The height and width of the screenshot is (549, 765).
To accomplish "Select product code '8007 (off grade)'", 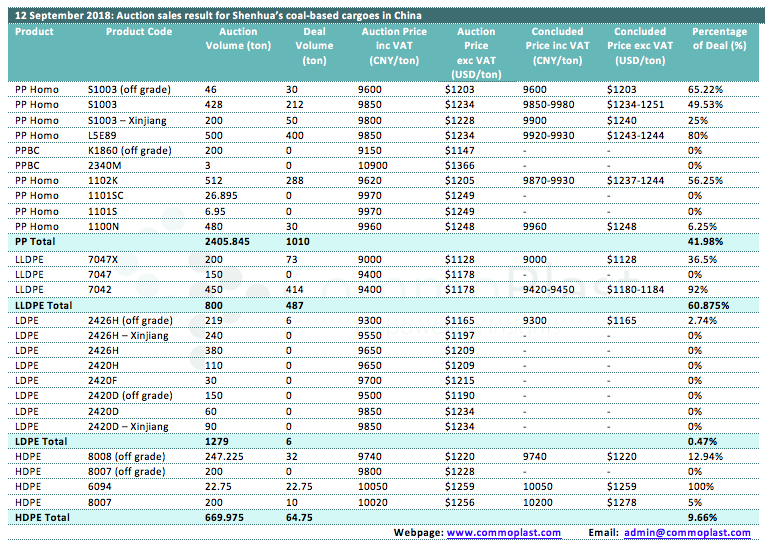I will point(126,472).
